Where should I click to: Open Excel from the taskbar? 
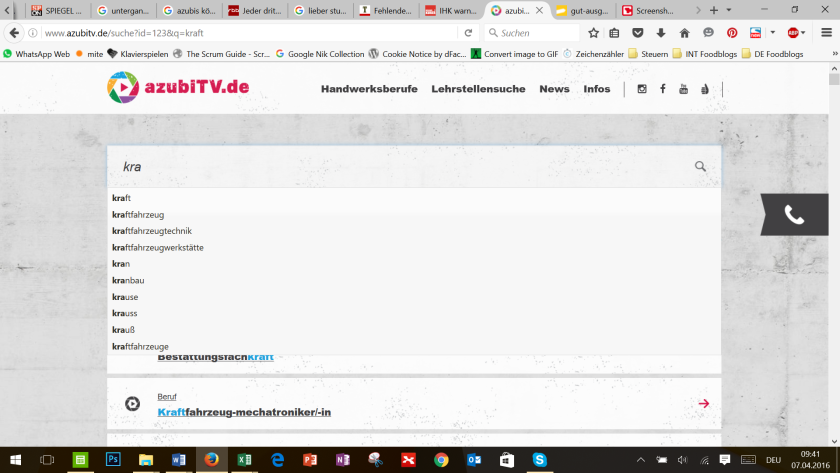[244, 460]
